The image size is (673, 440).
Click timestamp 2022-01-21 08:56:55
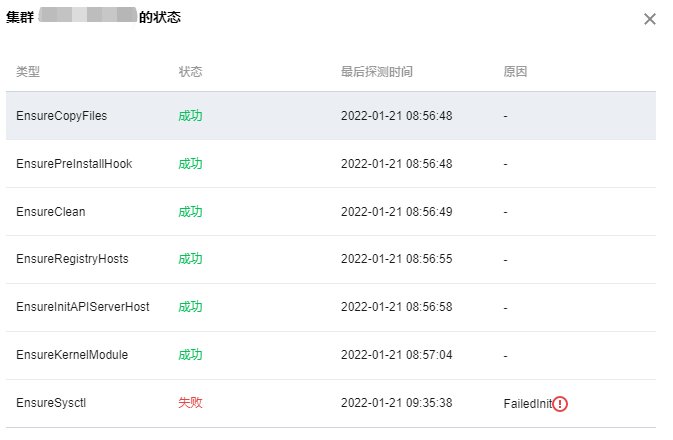coord(396,259)
